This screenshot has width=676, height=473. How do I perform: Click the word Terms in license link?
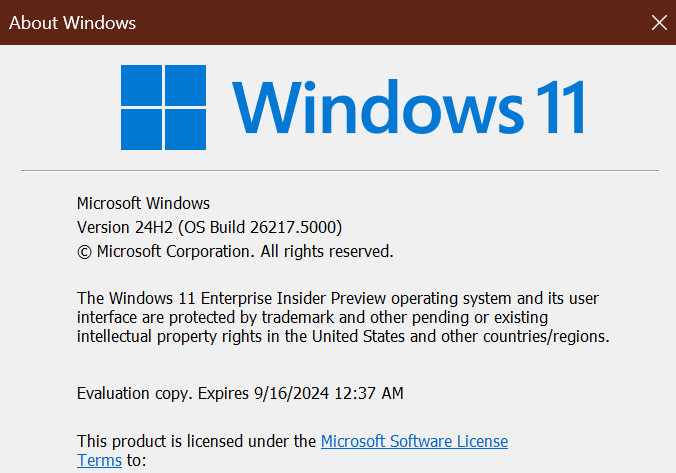tap(100, 460)
